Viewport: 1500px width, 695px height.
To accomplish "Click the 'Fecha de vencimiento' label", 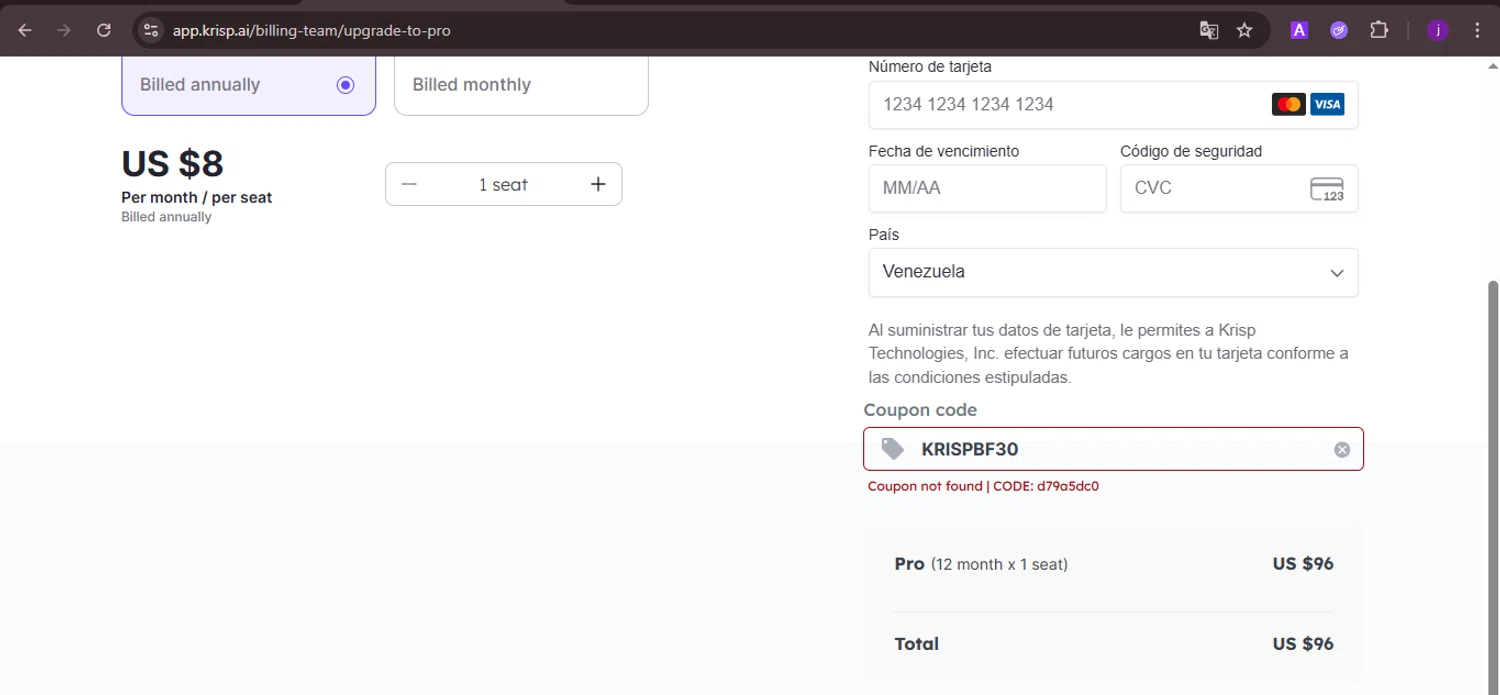I will pos(944,151).
